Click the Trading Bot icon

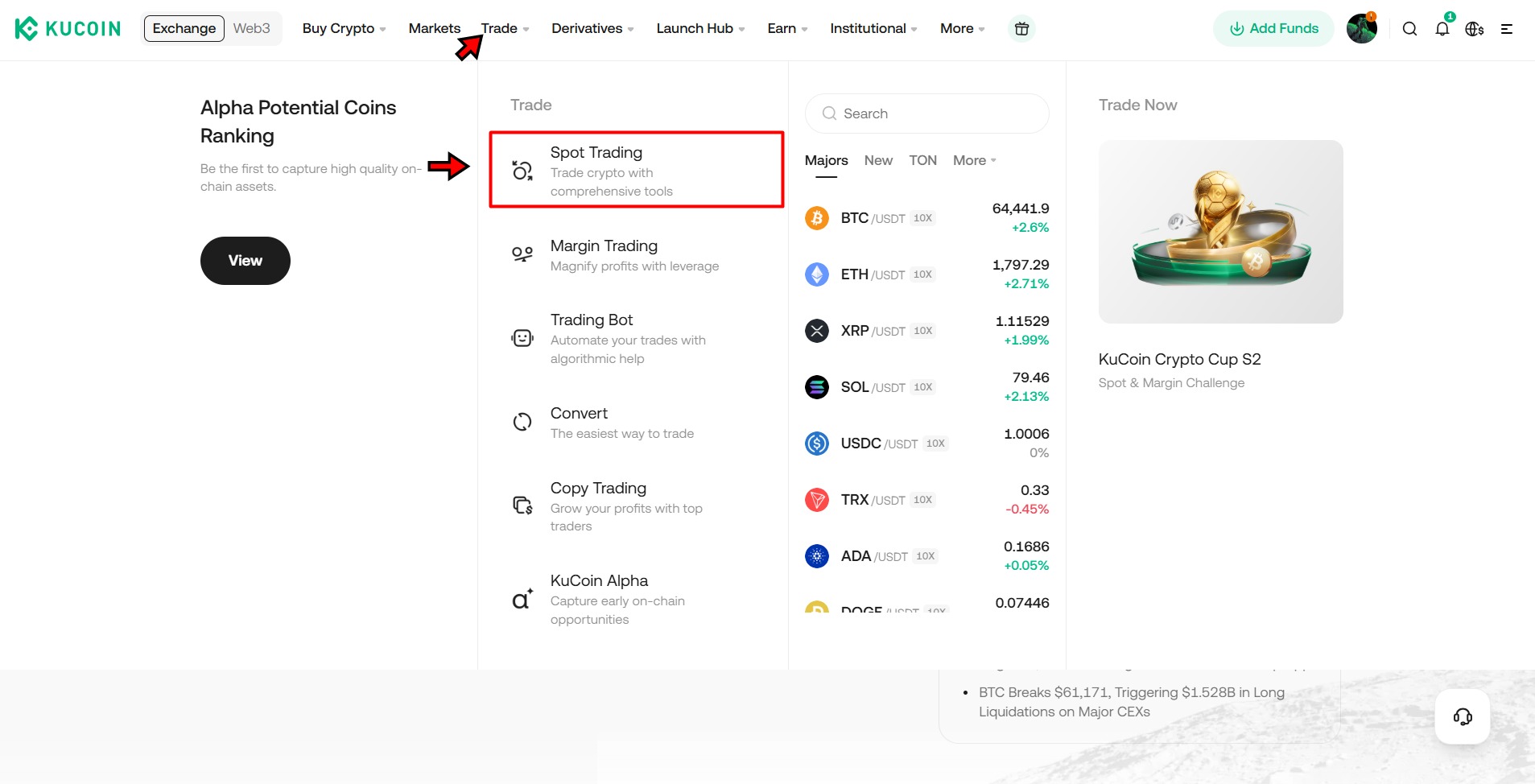point(522,338)
